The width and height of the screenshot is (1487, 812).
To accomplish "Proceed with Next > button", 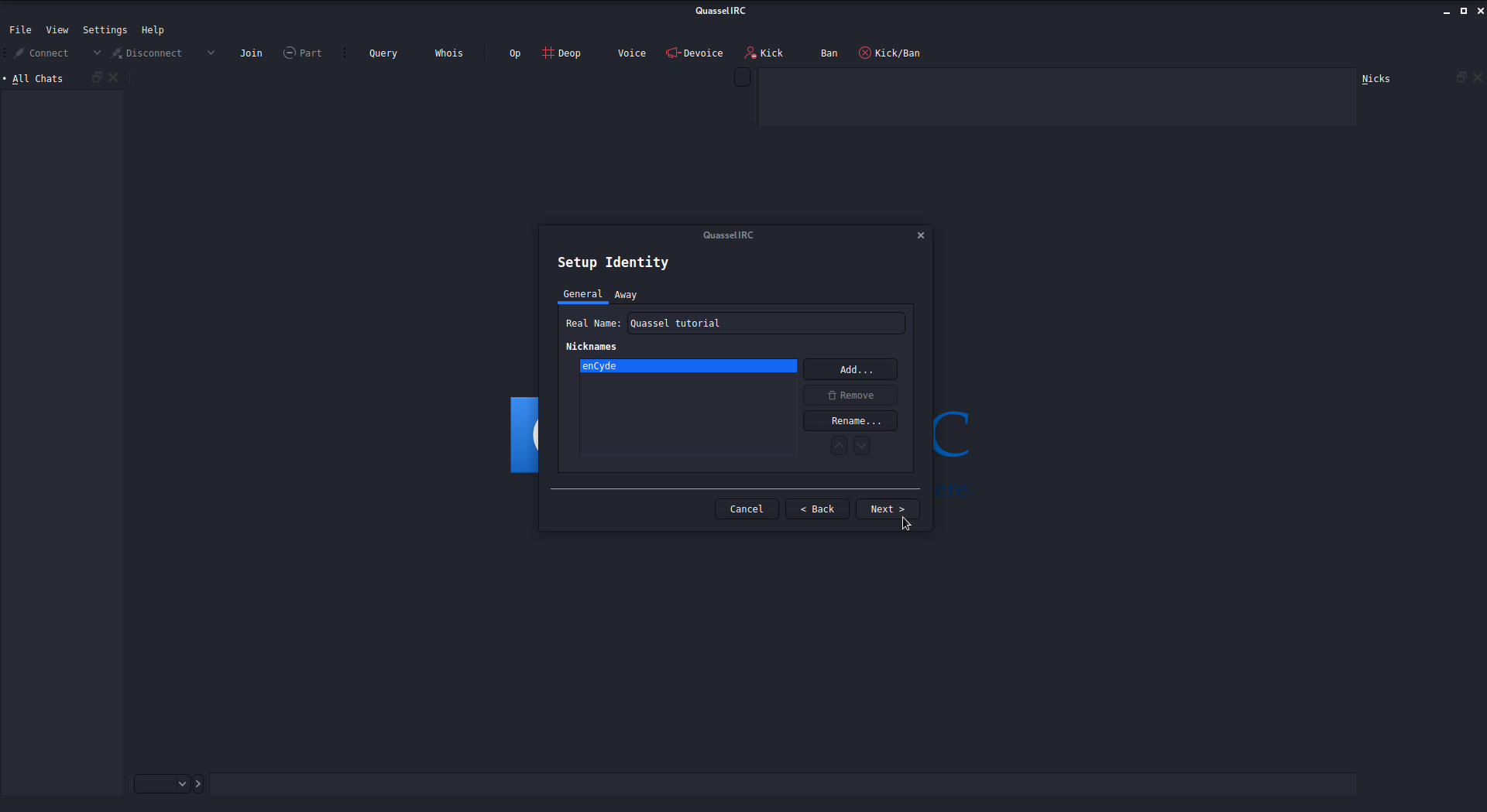I will 888,509.
